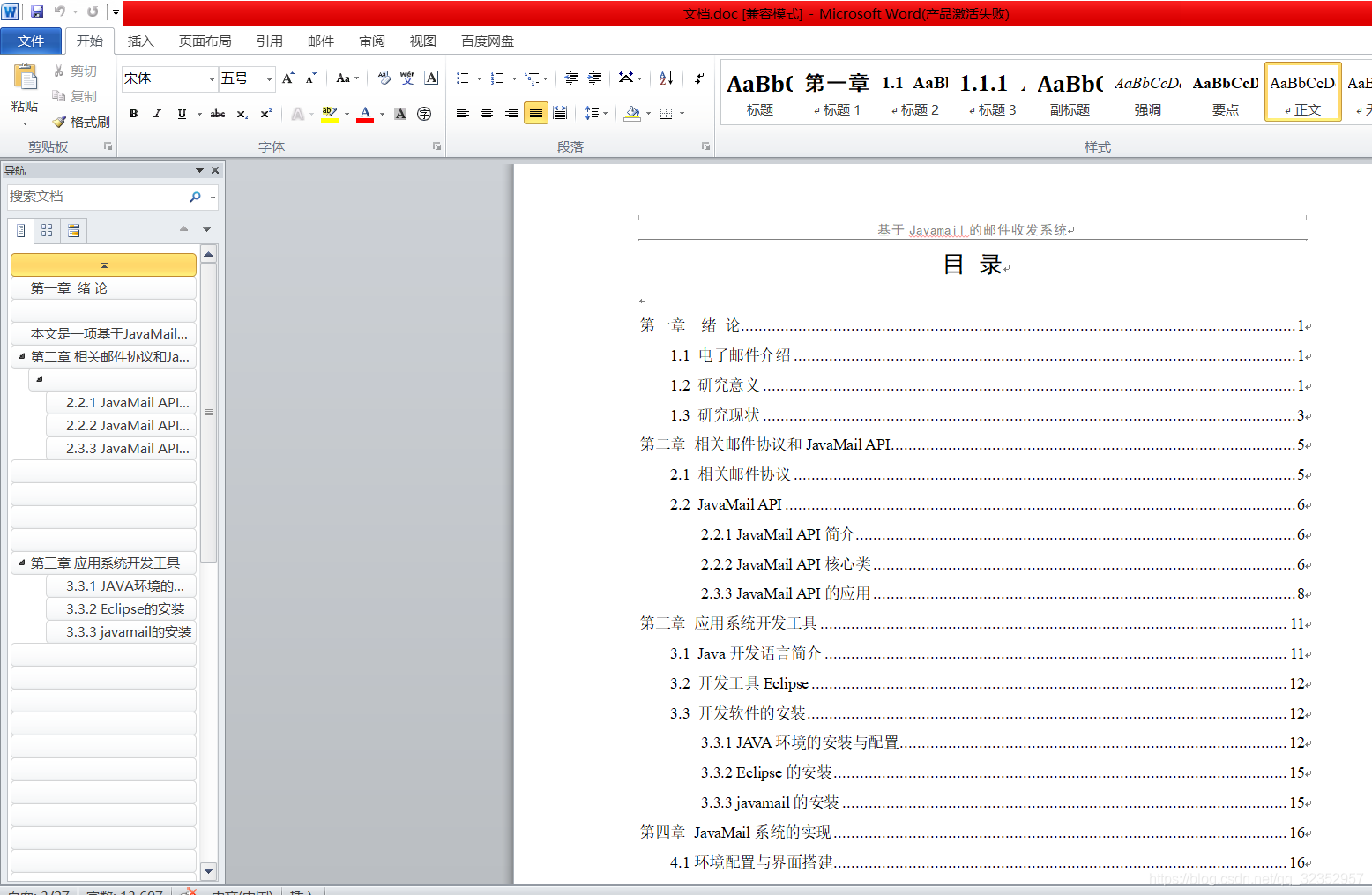Viewport: 1372px width, 895px height.
Task: Switch to the 视图 (View) tab
Action: click(423, 41)
